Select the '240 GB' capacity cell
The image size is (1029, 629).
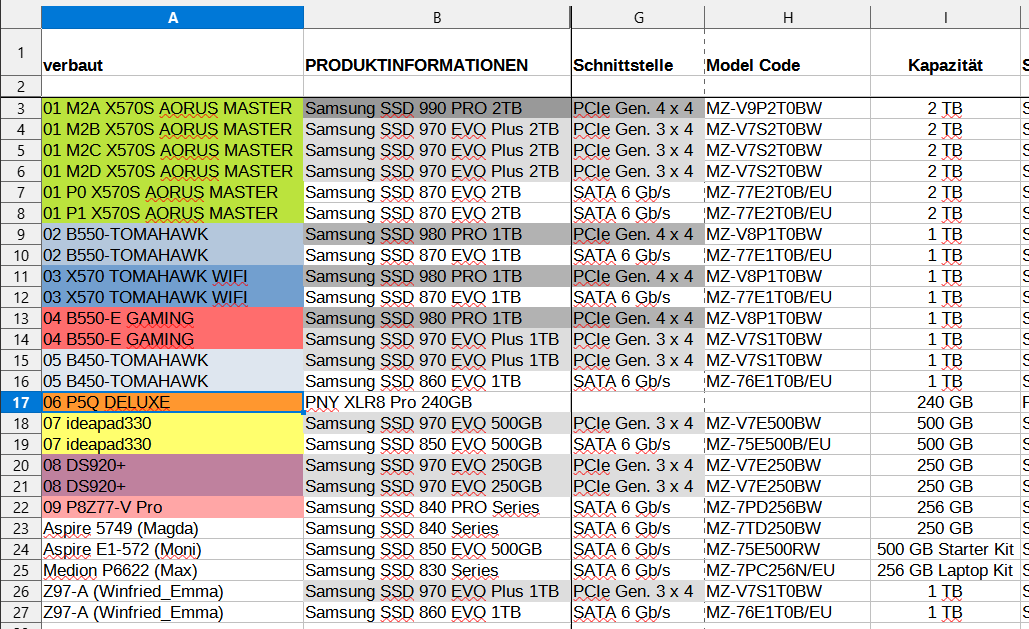click(945, 402)
